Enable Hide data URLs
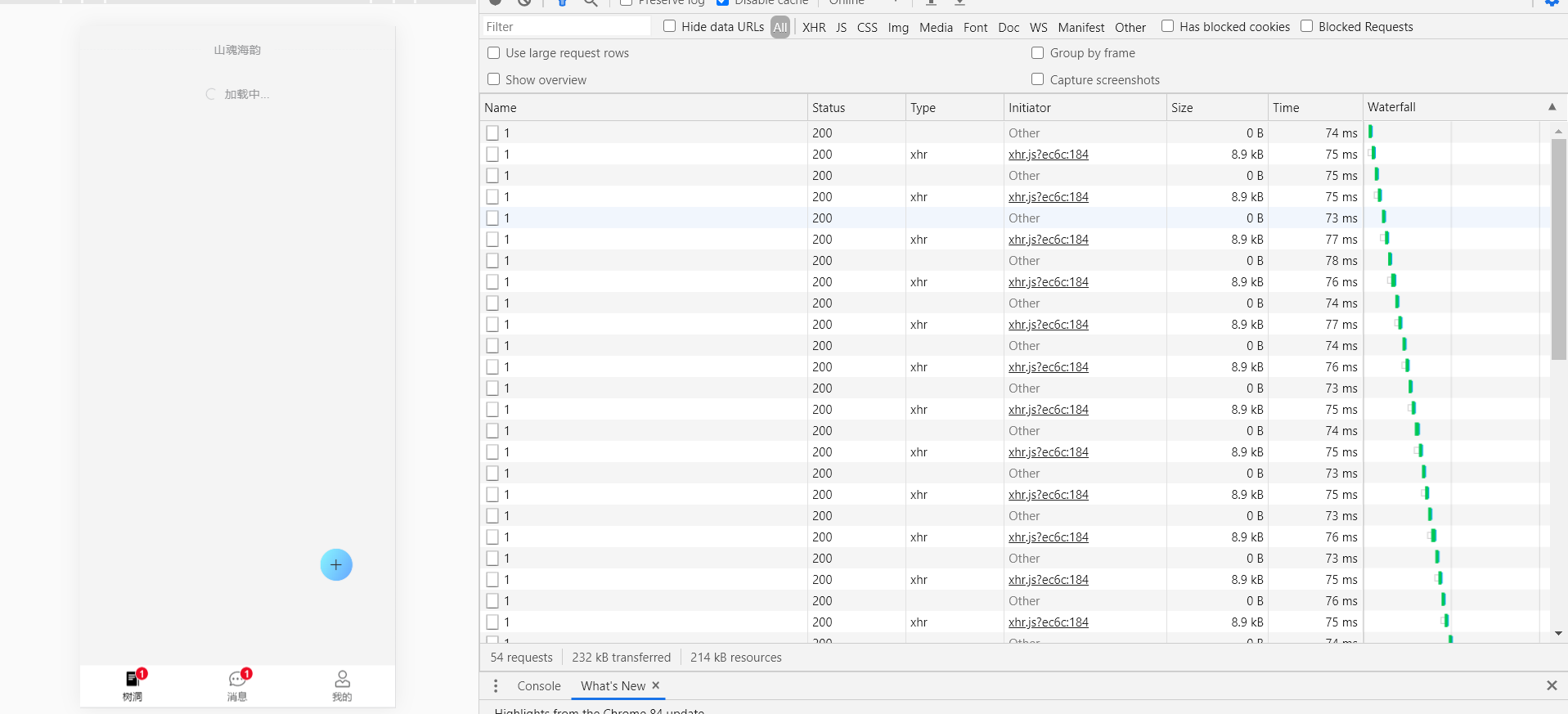 click(x=669, y=26)
